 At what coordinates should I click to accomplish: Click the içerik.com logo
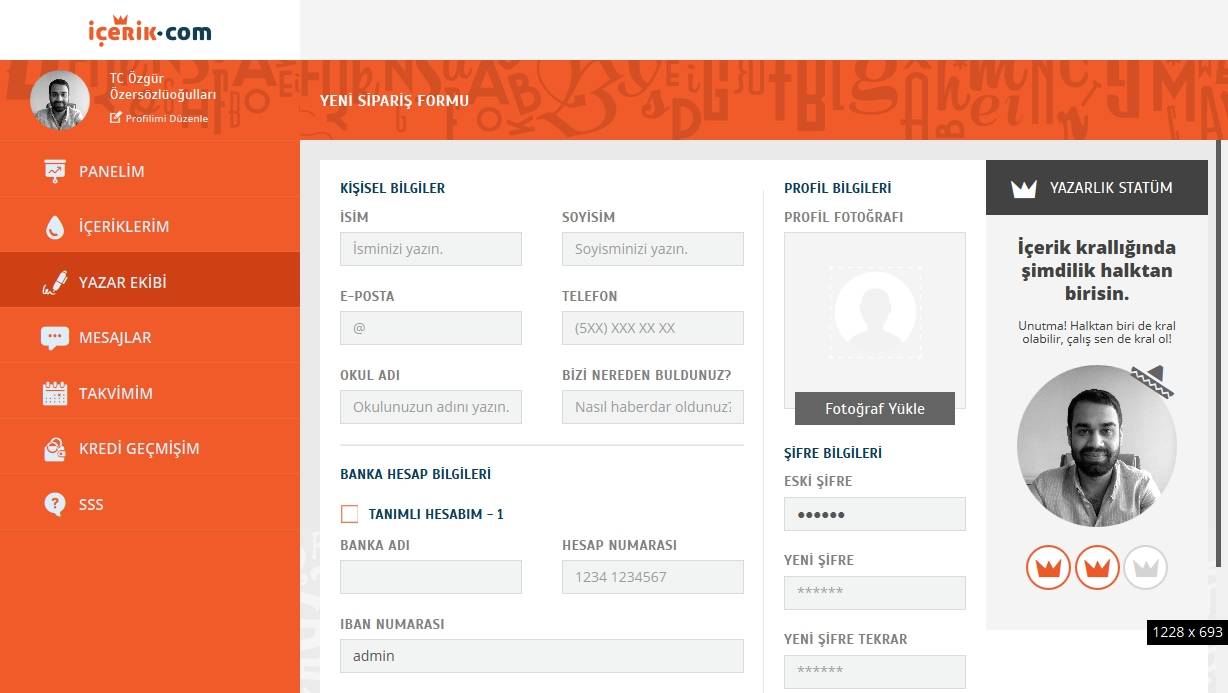tap(150, 30)
